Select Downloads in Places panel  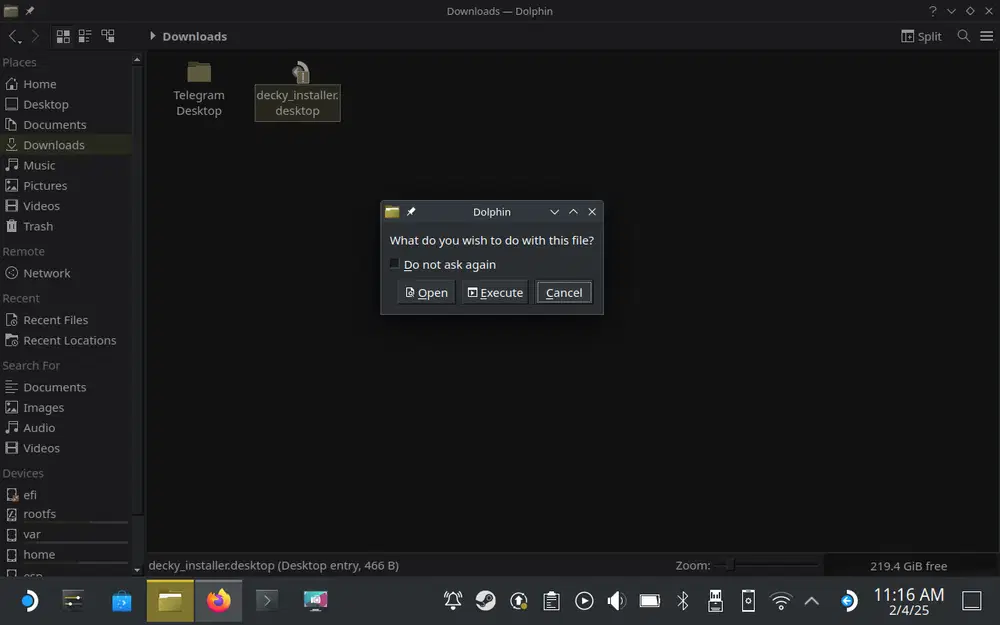pos(66,145)
